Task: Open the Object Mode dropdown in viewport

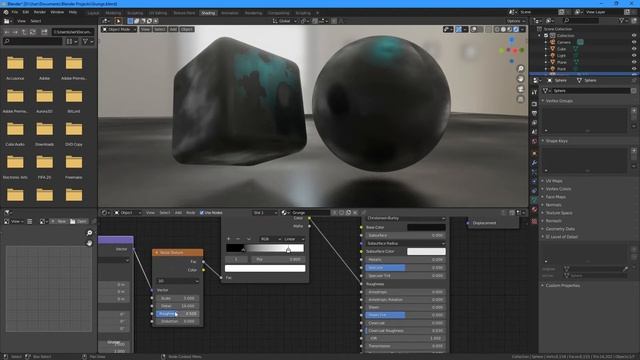Action: [x=119, y=29]
